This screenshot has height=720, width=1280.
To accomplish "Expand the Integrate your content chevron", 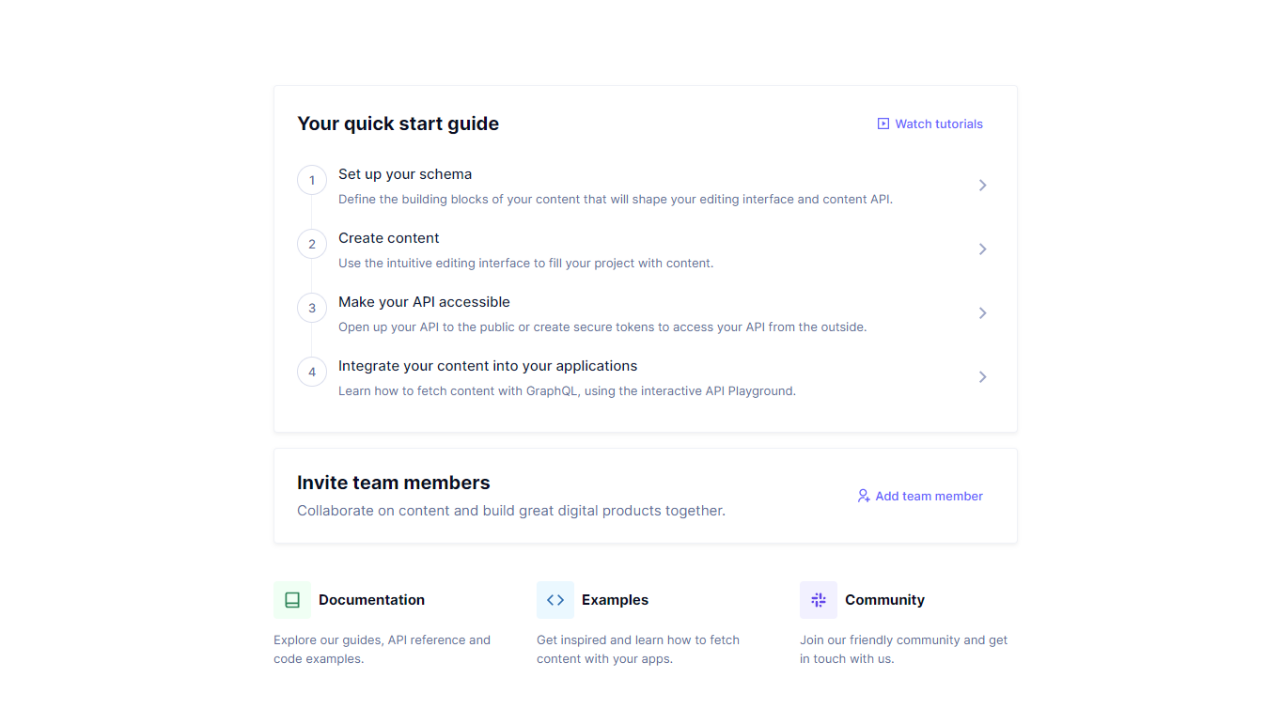I will click(983, 377).
